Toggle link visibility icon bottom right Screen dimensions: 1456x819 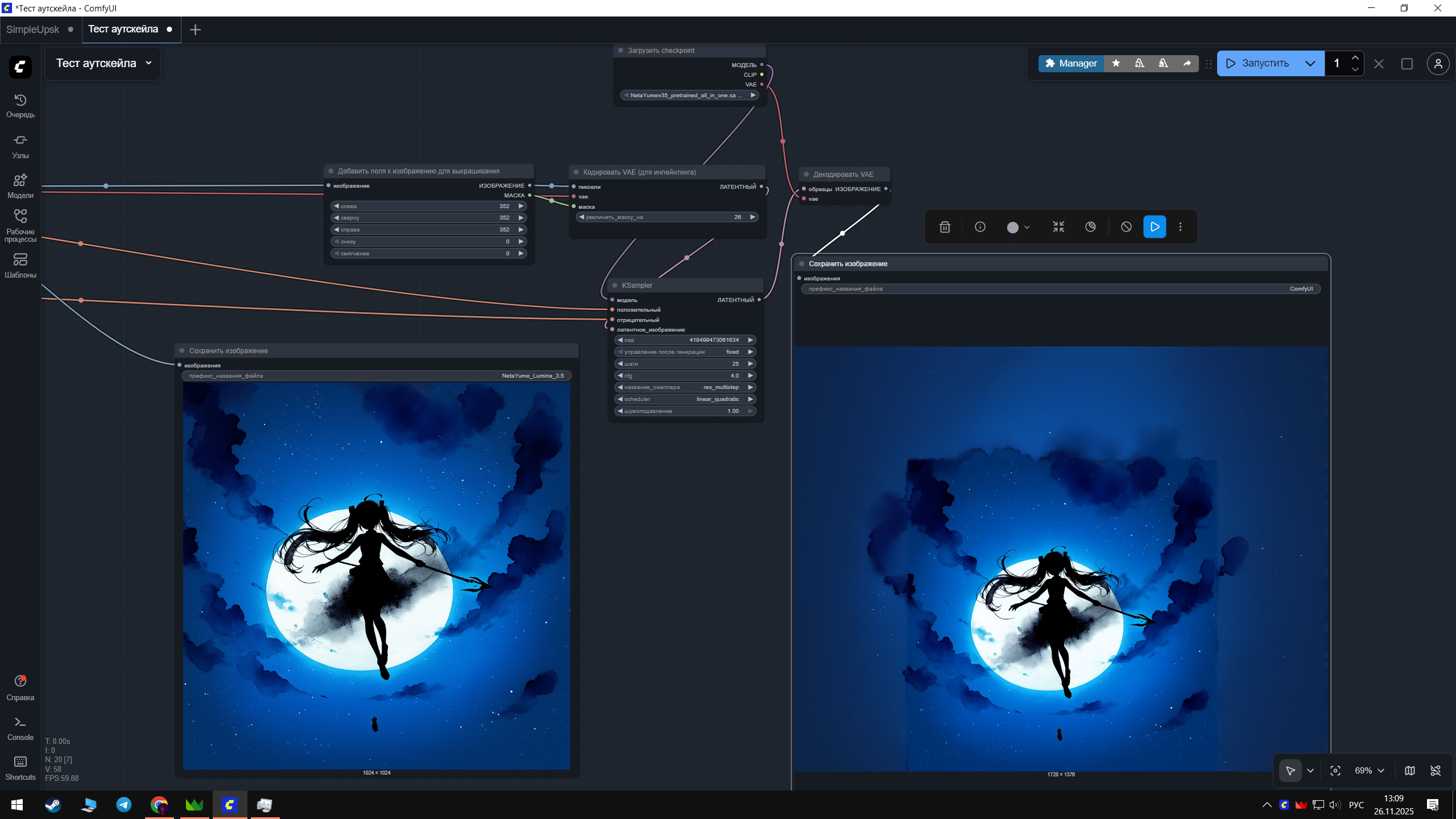click(x=1436, y=771)
